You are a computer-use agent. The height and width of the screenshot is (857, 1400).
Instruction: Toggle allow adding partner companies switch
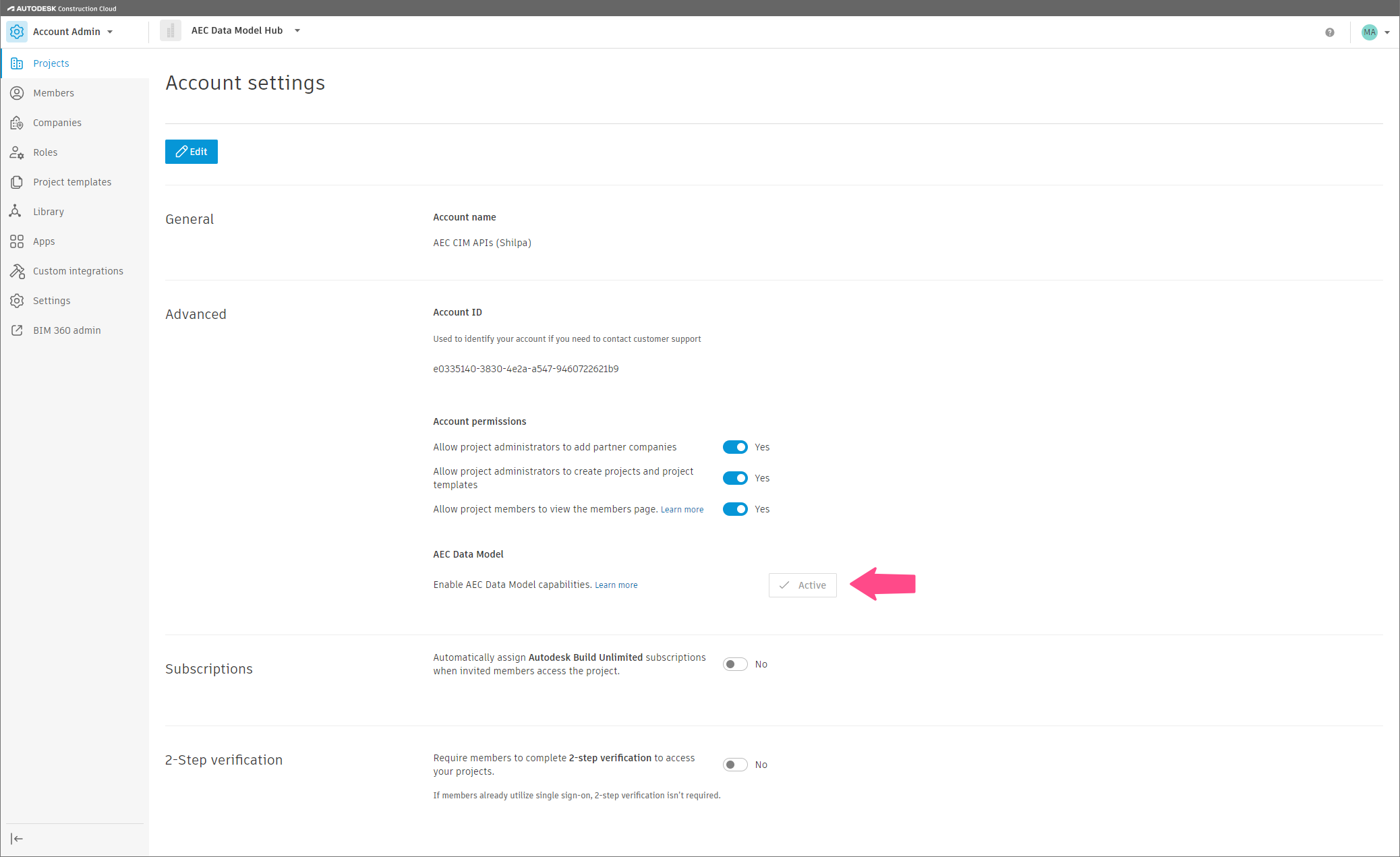tap(734, 447)
